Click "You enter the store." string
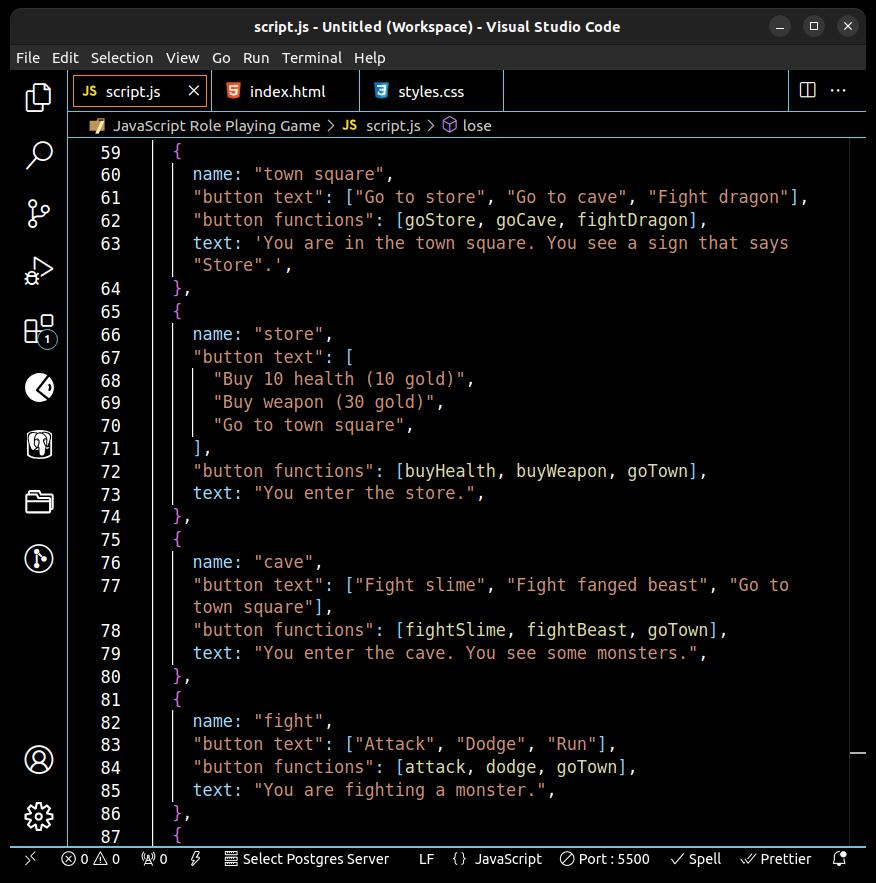Viewport: 876px width, 883px height. click(364, 493)
